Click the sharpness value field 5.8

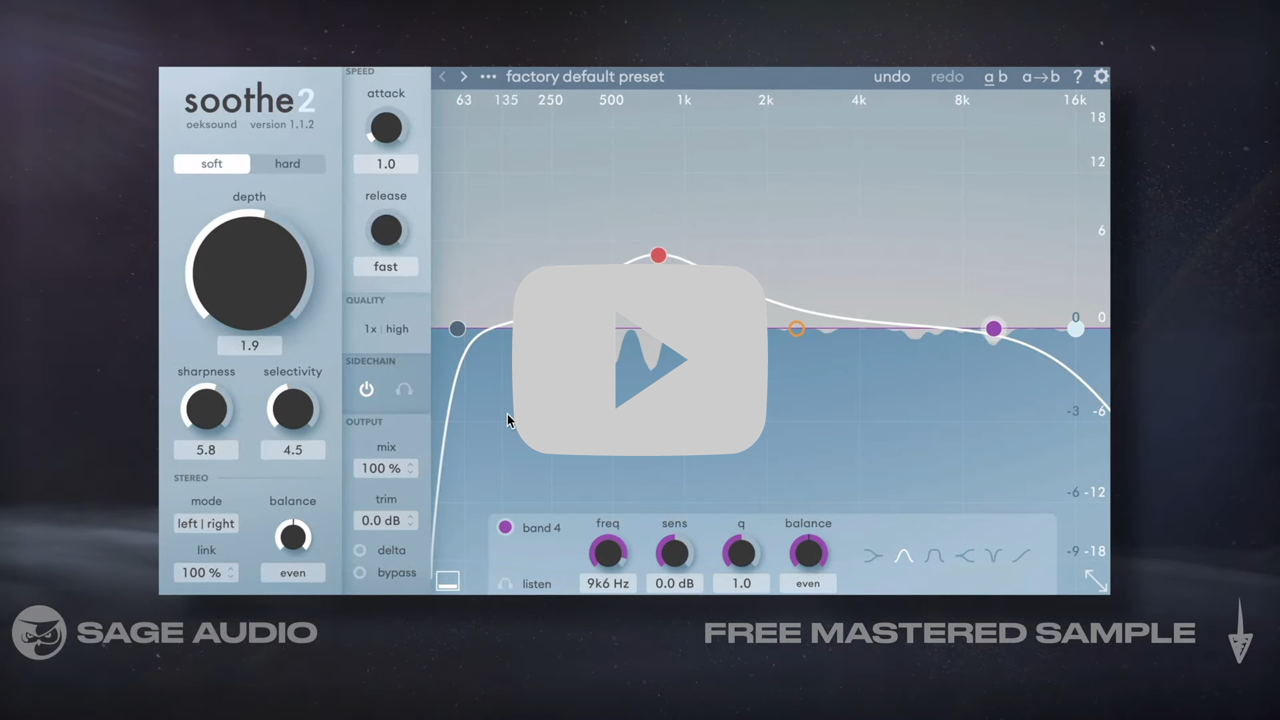coord(206,450)
